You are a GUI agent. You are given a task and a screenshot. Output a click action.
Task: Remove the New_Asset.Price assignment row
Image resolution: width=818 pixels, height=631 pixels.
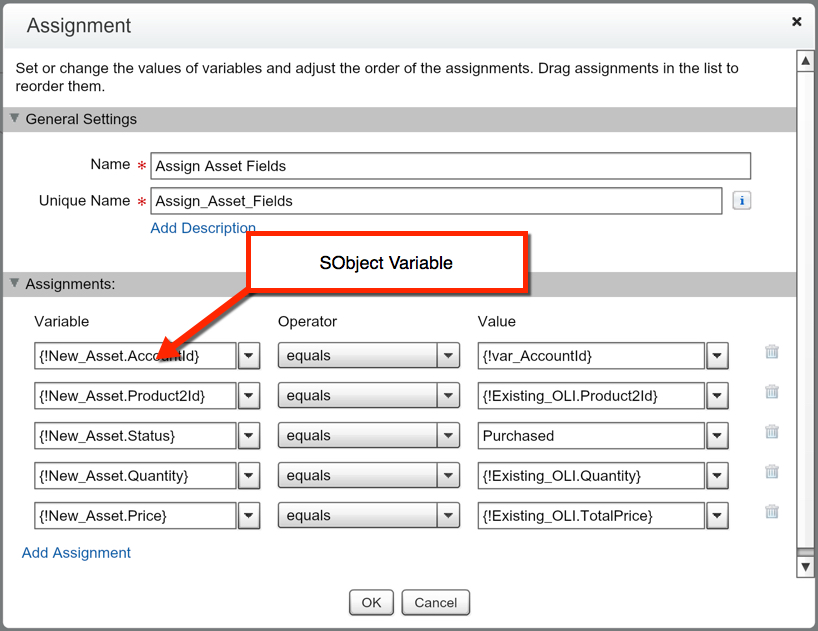pyautogui.click(x=772, y=512)
